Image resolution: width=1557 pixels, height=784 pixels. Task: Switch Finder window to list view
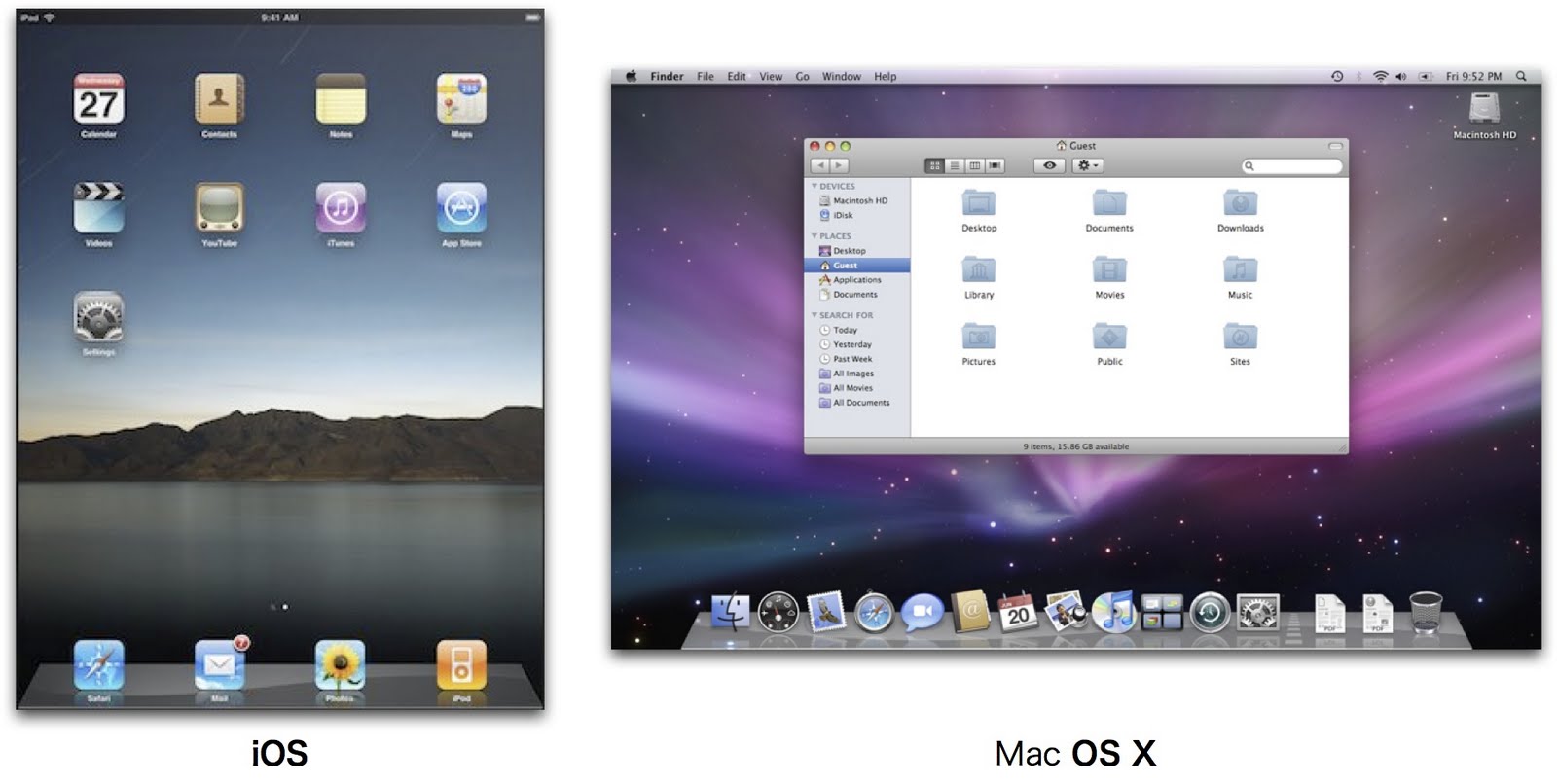955,166
